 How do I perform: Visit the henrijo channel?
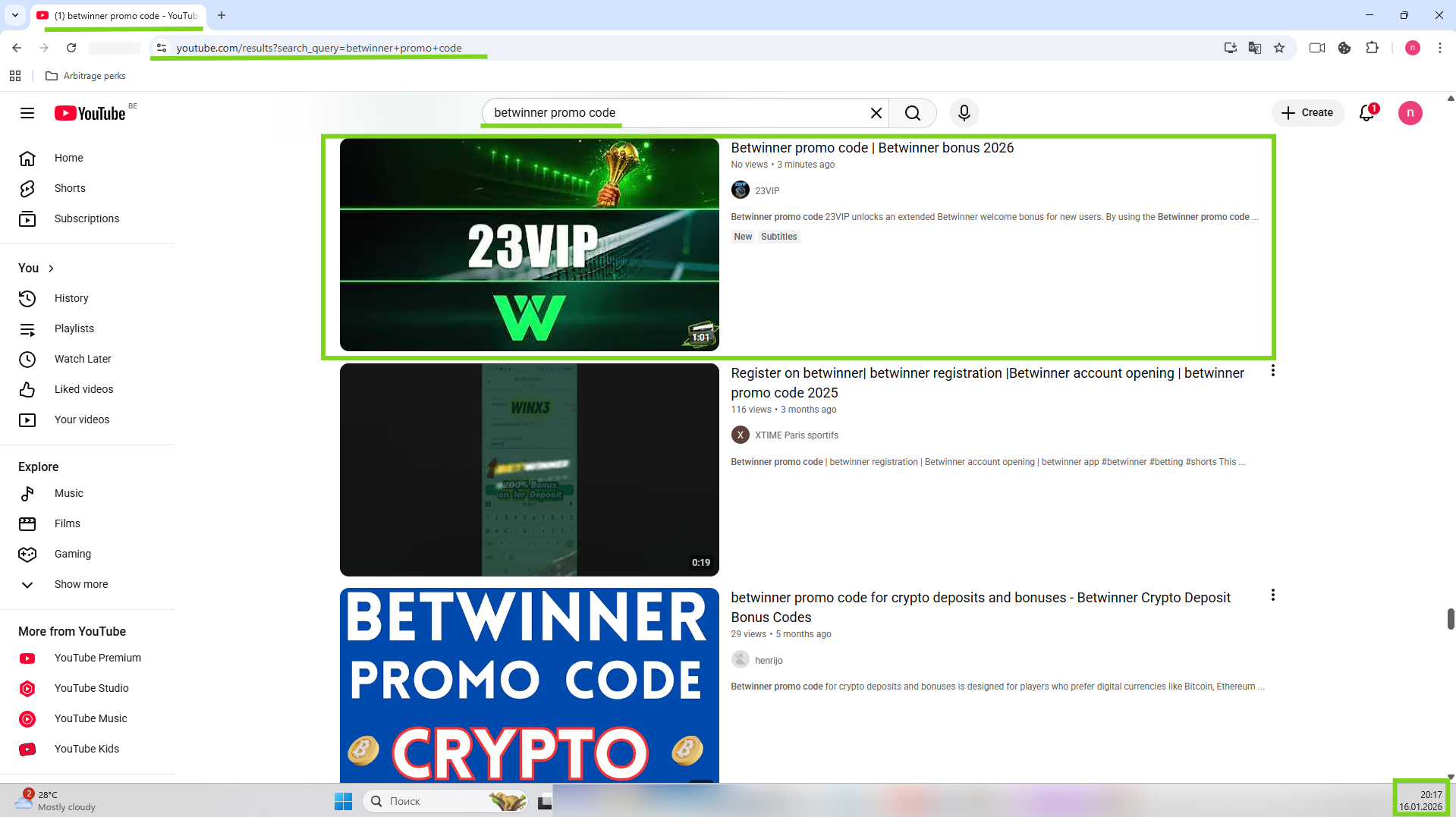769,661
